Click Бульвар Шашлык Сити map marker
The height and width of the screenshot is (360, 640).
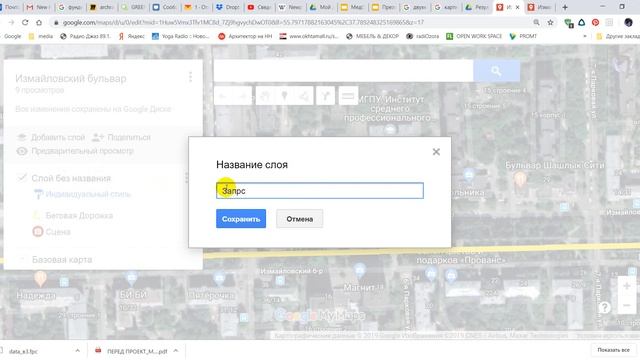point(520,178)
